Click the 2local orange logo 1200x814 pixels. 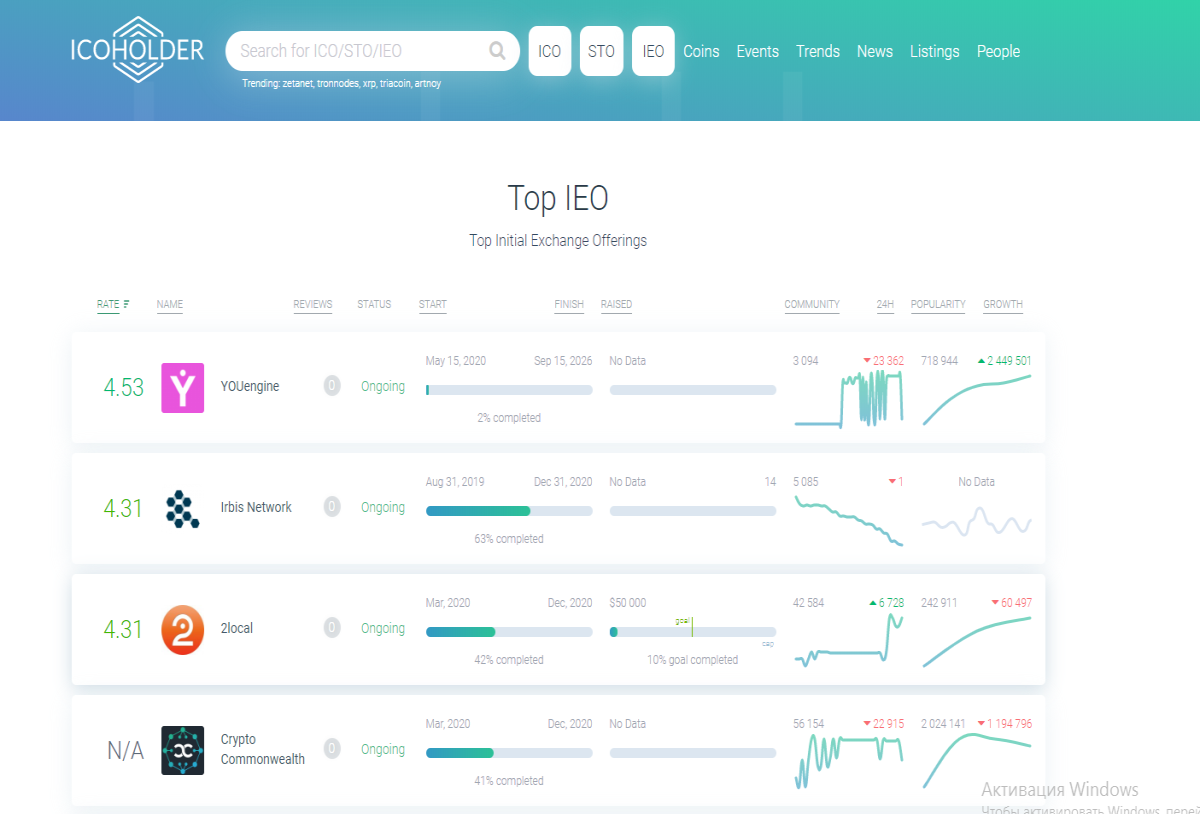click(x=183, y=630)
